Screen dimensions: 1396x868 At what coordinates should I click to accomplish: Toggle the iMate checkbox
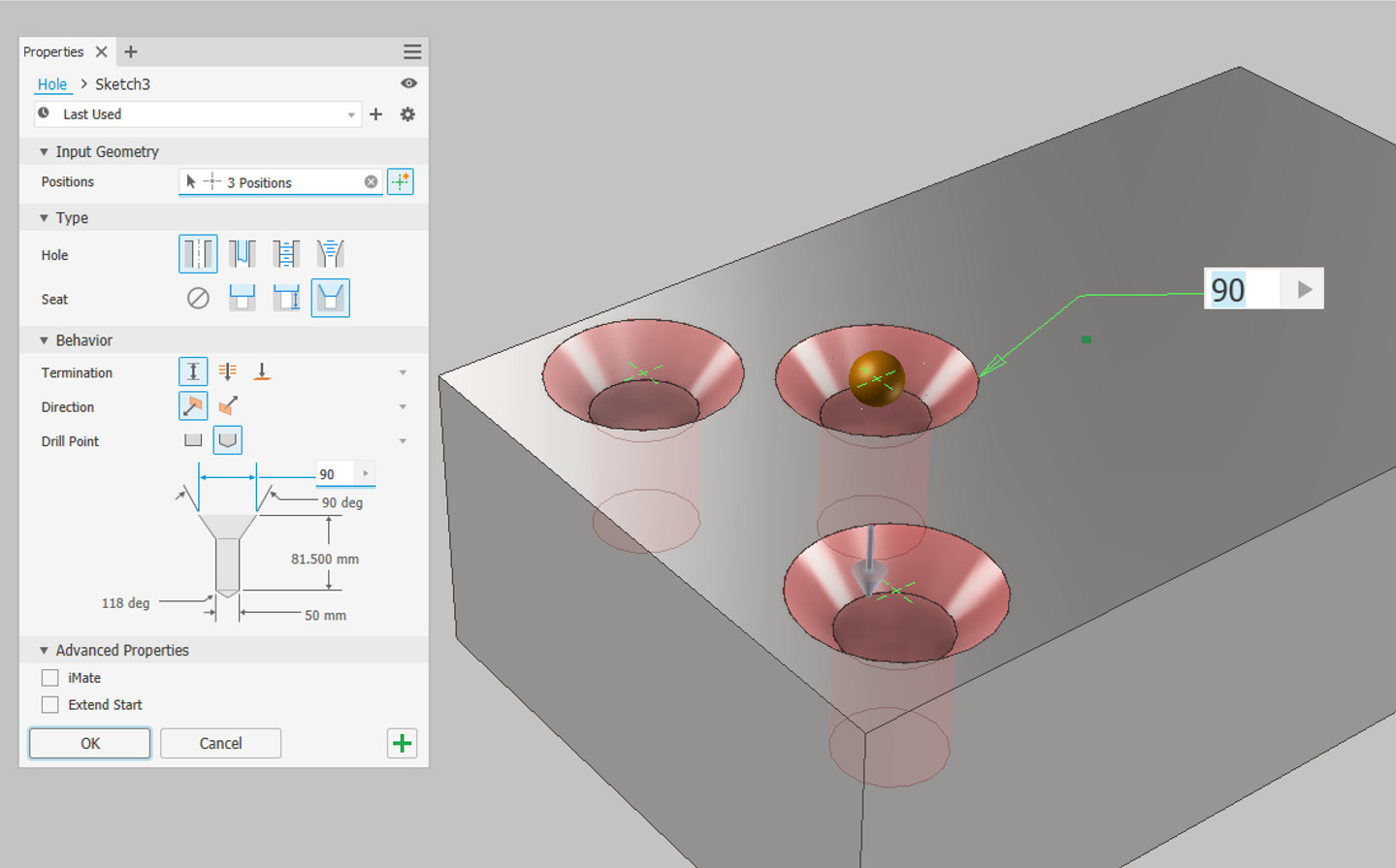(x=50, y=678)
